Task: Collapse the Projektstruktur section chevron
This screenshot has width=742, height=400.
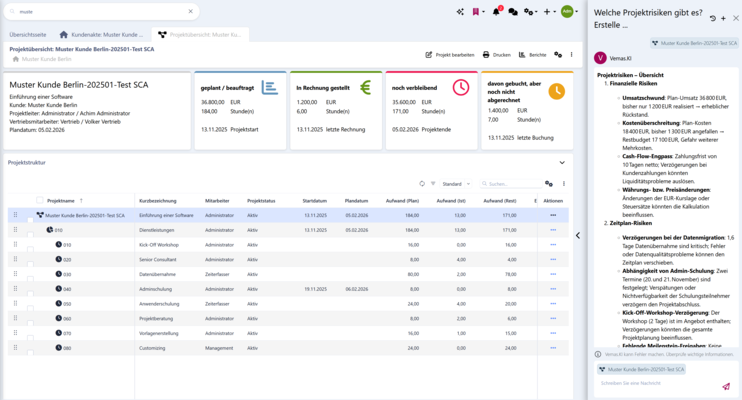Action: coord(562,163)
